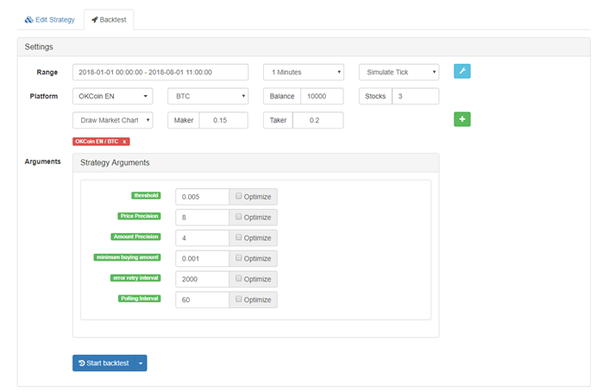Image resolution: width=602 pixels, height=392 pixels.
Task: Open the Draw Market Chart dropdown
Action: 112,120
